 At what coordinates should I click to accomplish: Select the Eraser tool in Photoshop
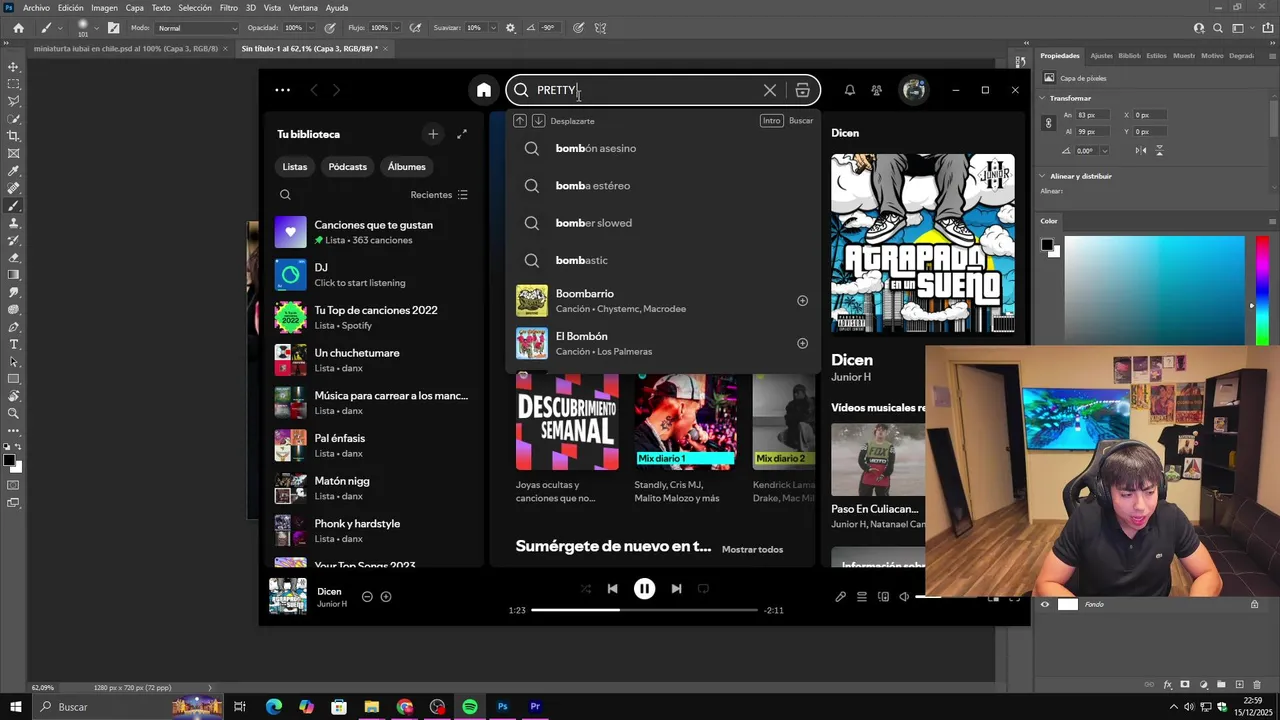click(13, 258)
